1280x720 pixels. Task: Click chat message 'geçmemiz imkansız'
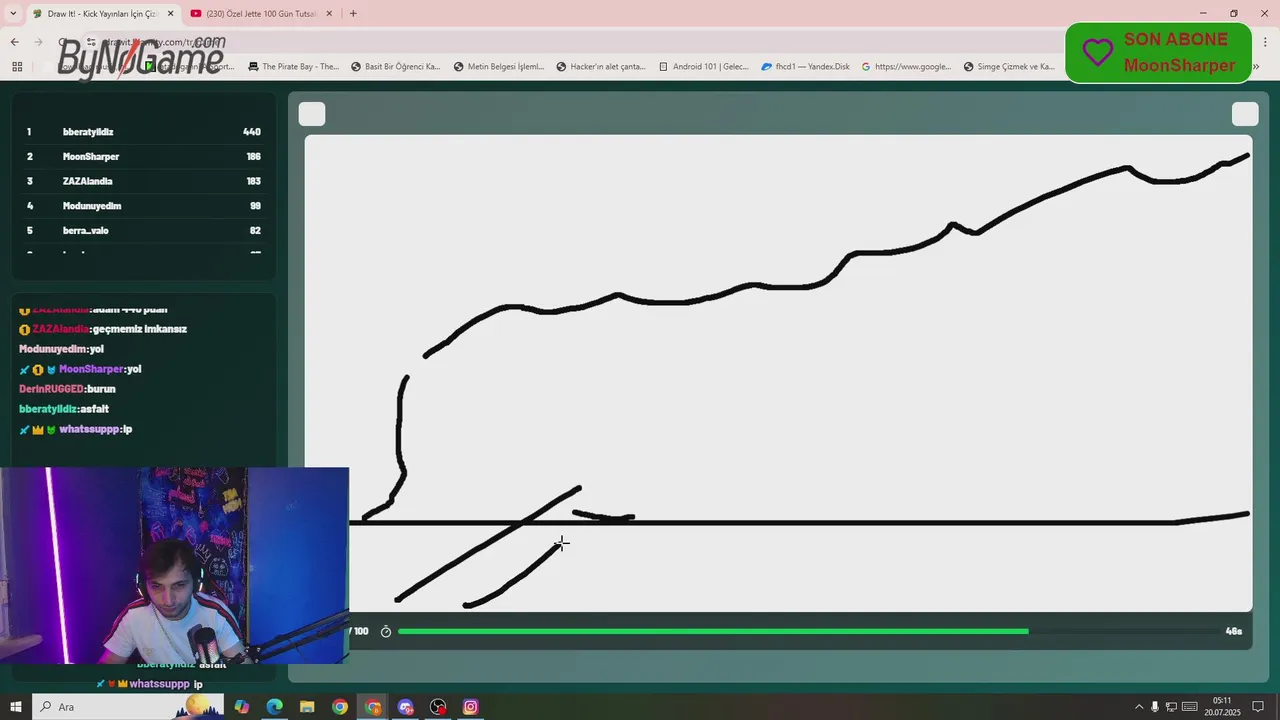[x=140, y=329]
